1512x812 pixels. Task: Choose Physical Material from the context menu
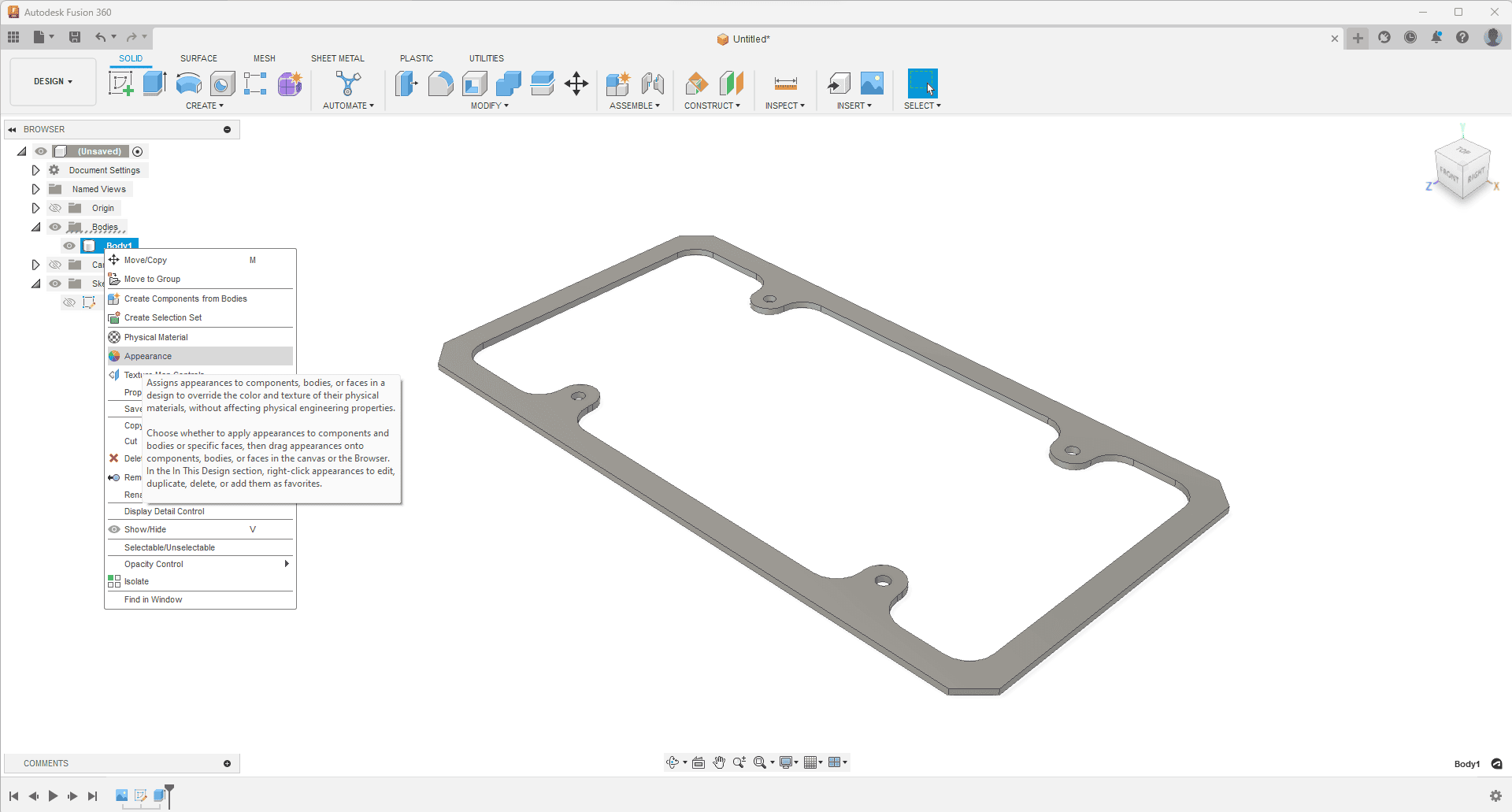pyautogui.click(x=200, y=337)
